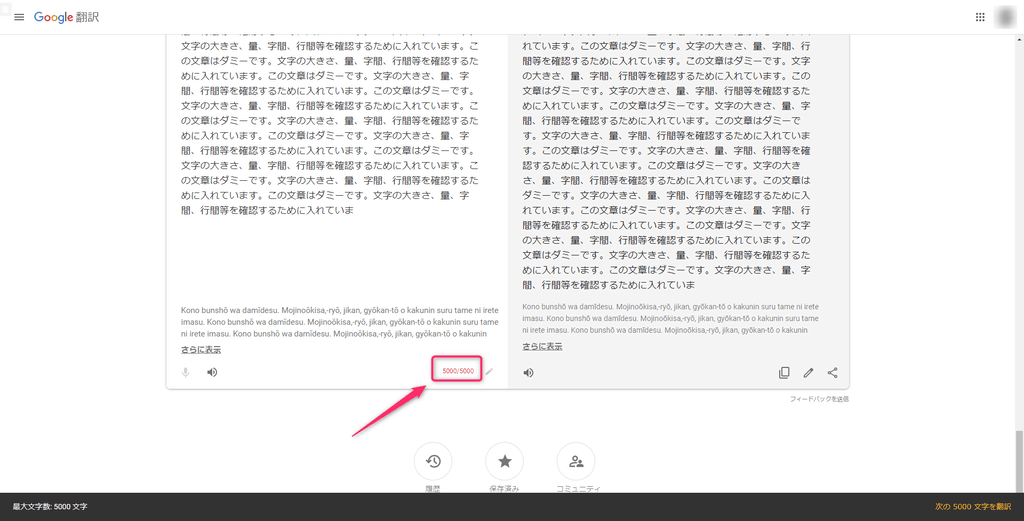
Task: Click the suggest an edit pencil
Action: coord(808,373)
